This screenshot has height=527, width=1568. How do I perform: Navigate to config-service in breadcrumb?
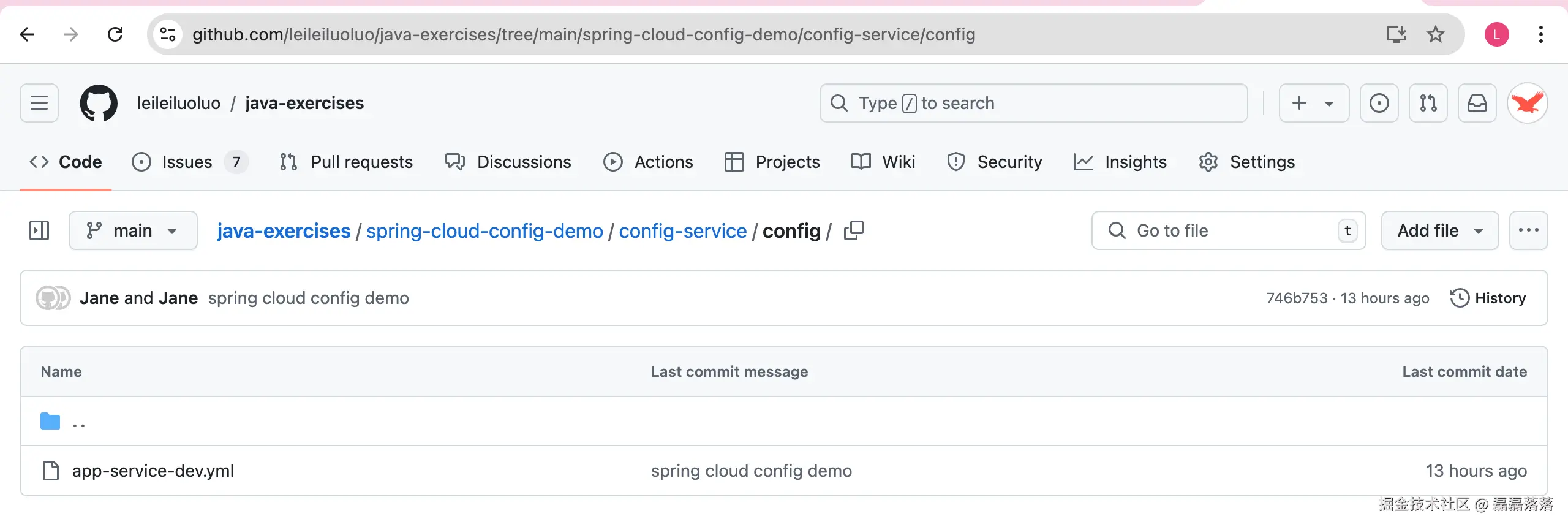682,230
